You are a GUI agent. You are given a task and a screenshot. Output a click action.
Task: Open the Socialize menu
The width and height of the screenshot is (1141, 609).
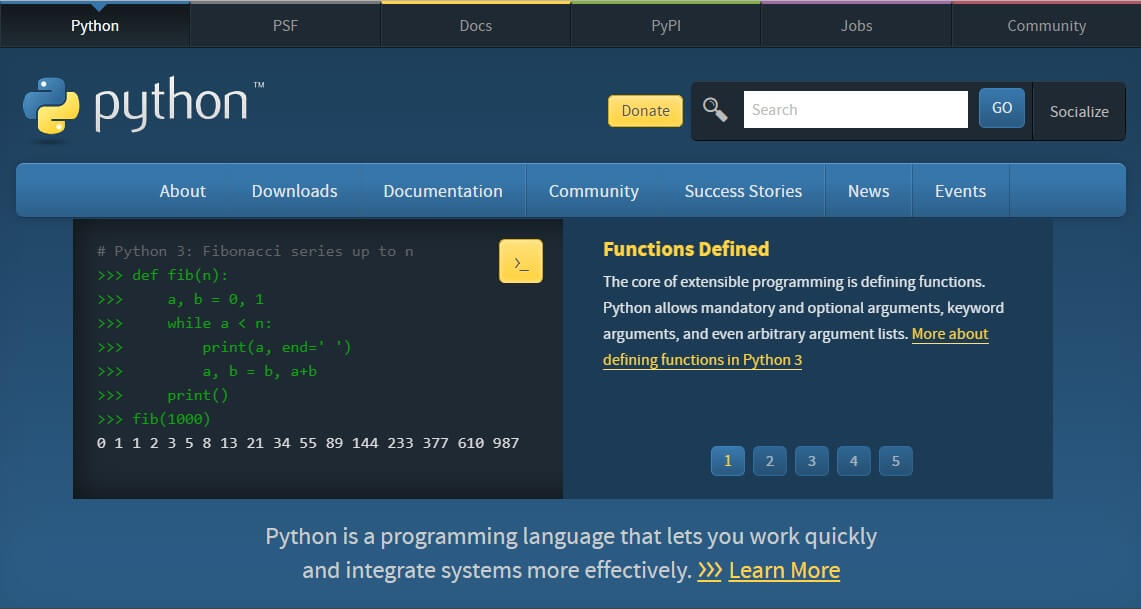pyautogui.click(x=1079, y=111)
